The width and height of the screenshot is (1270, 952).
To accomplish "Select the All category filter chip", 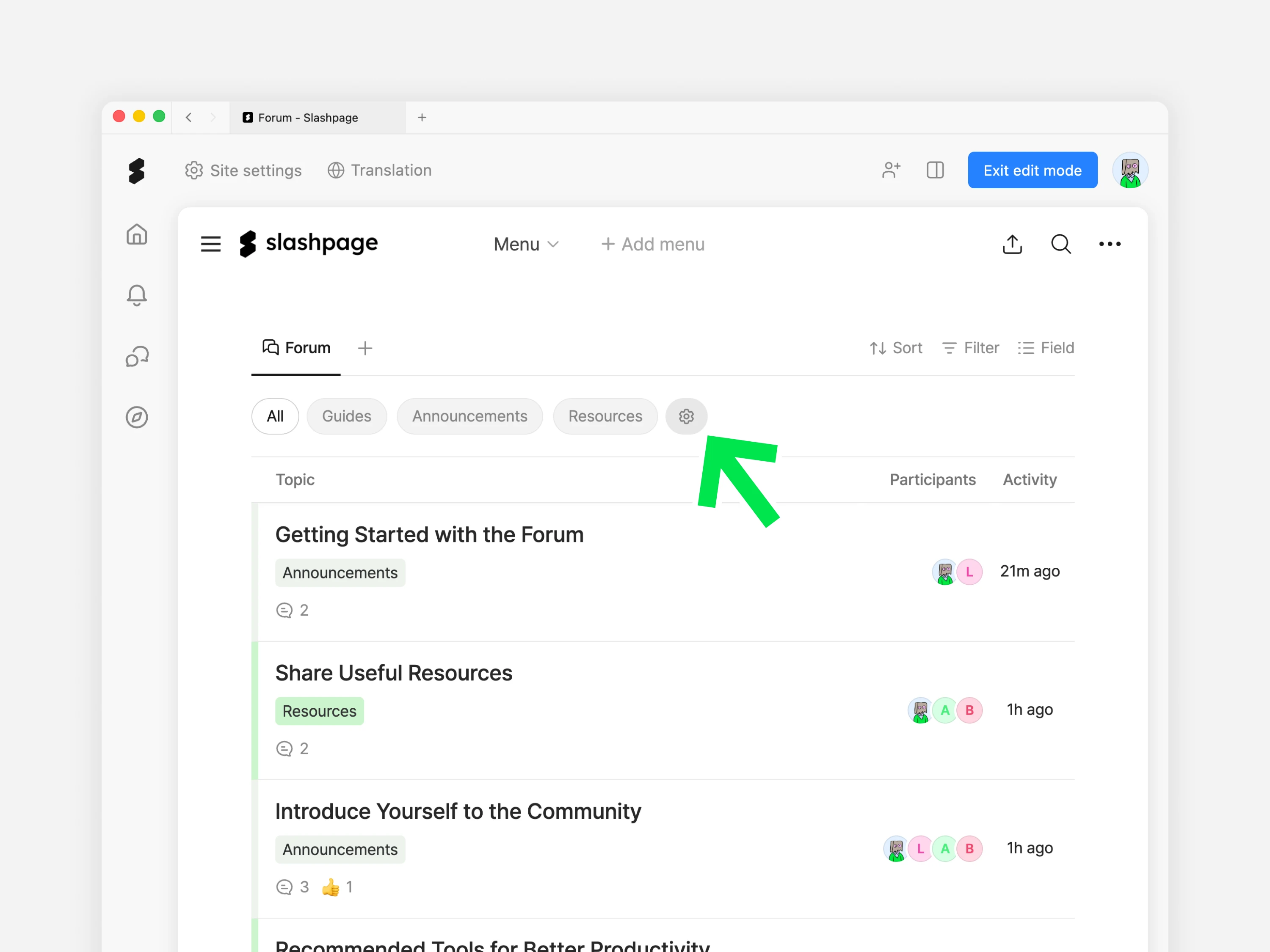I will tap(275, 416).
